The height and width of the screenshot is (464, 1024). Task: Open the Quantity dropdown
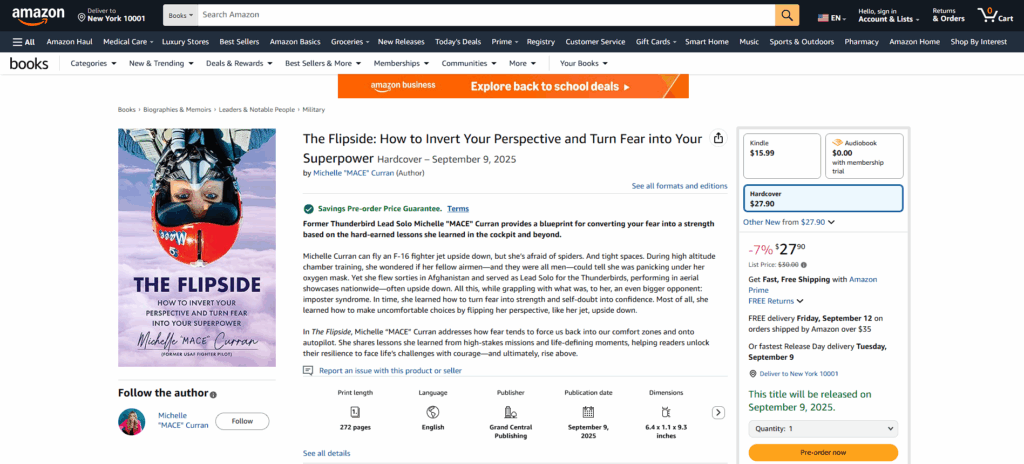click(x=823, y=428)
